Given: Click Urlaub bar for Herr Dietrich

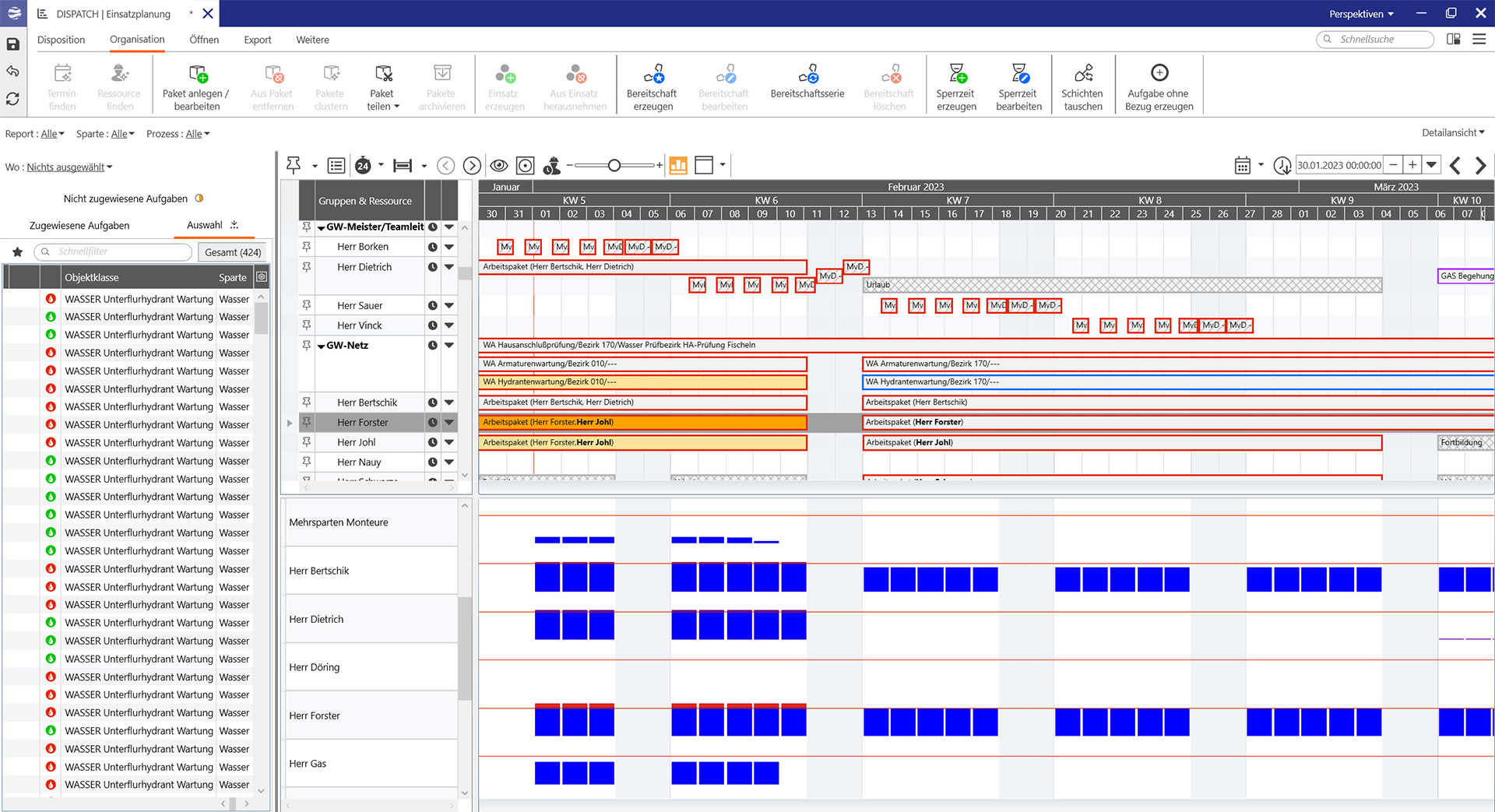Looking at the screenshot, I should pos(1122,285).
